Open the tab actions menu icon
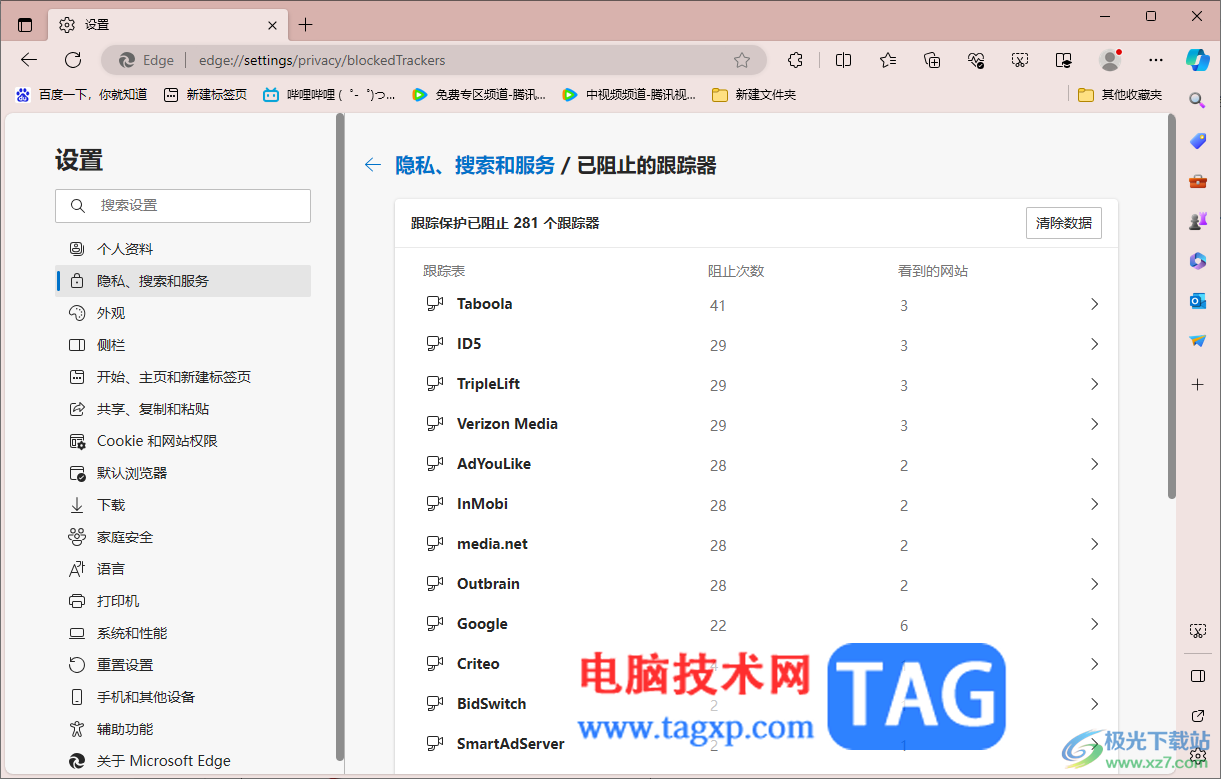The height and width of the screenshot is (779, 1221). coord(25,25)
